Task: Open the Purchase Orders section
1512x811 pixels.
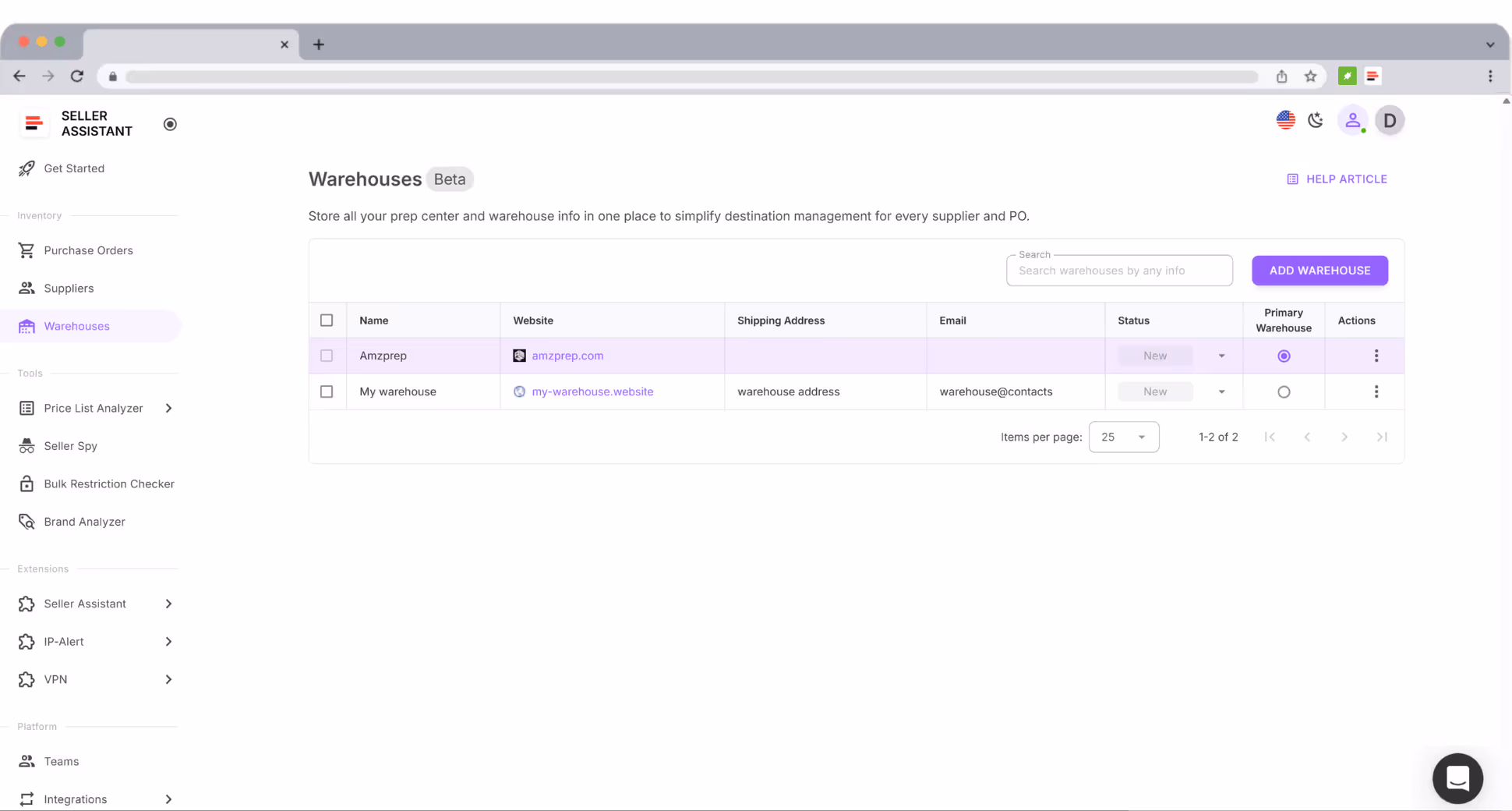Action: click(x=88, y=250)
